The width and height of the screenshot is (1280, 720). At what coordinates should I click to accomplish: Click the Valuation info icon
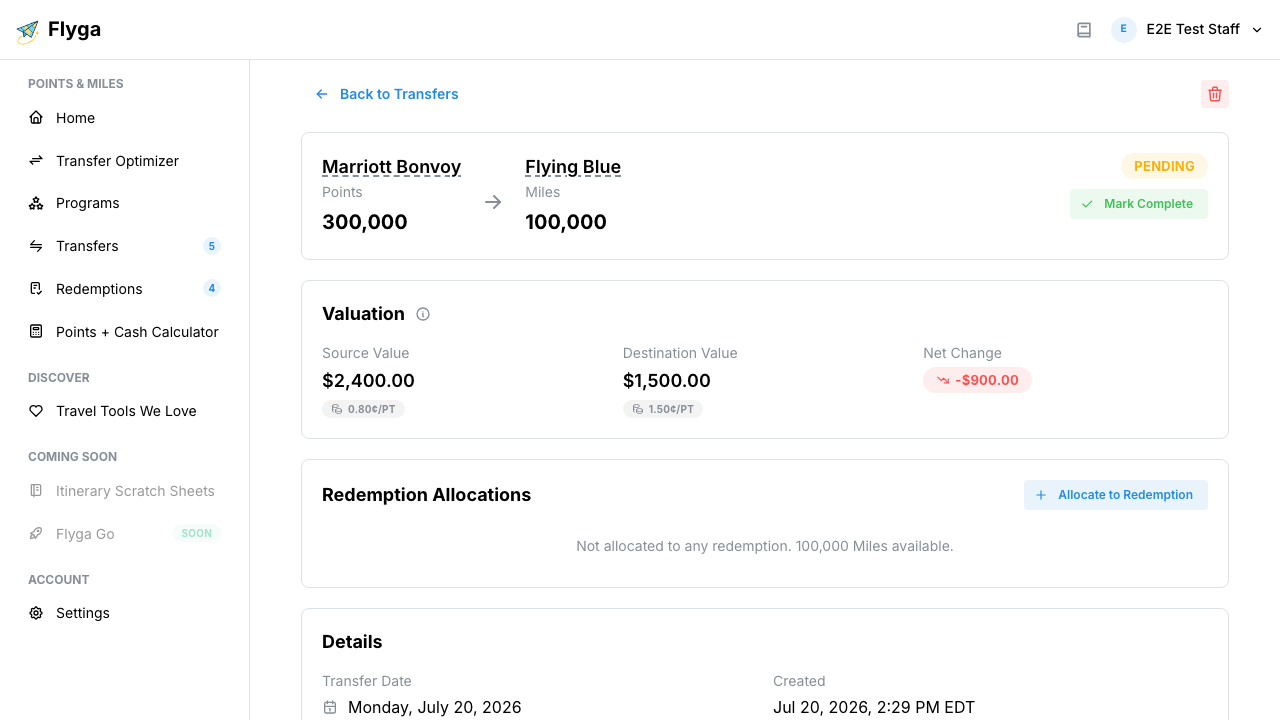423,314
